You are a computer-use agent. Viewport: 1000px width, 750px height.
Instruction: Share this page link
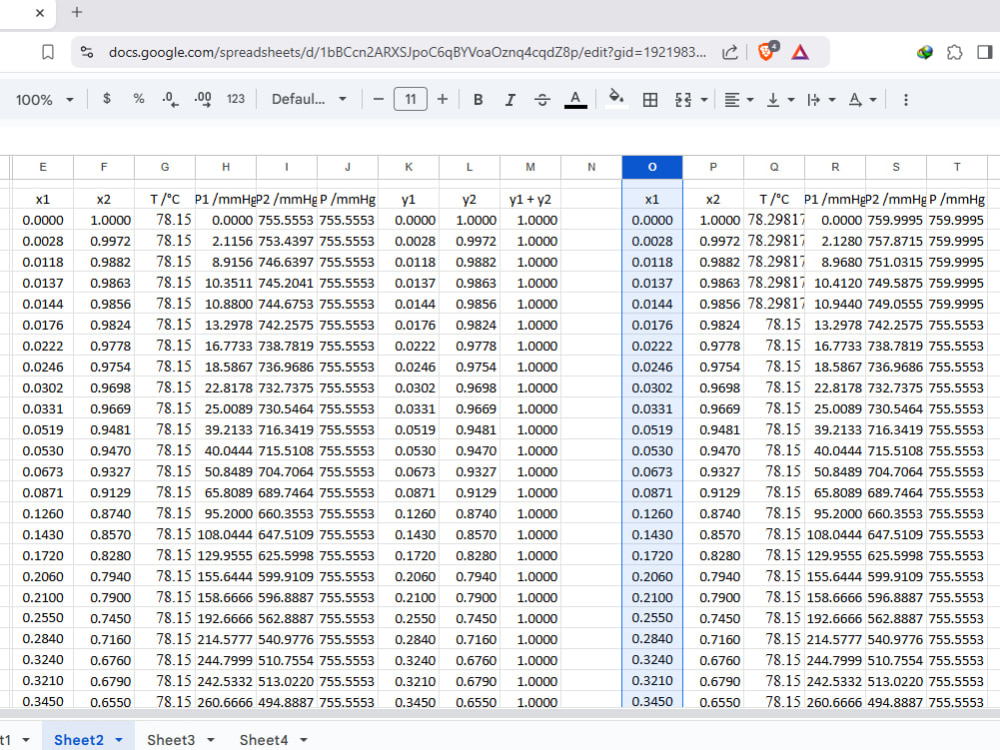730,52
